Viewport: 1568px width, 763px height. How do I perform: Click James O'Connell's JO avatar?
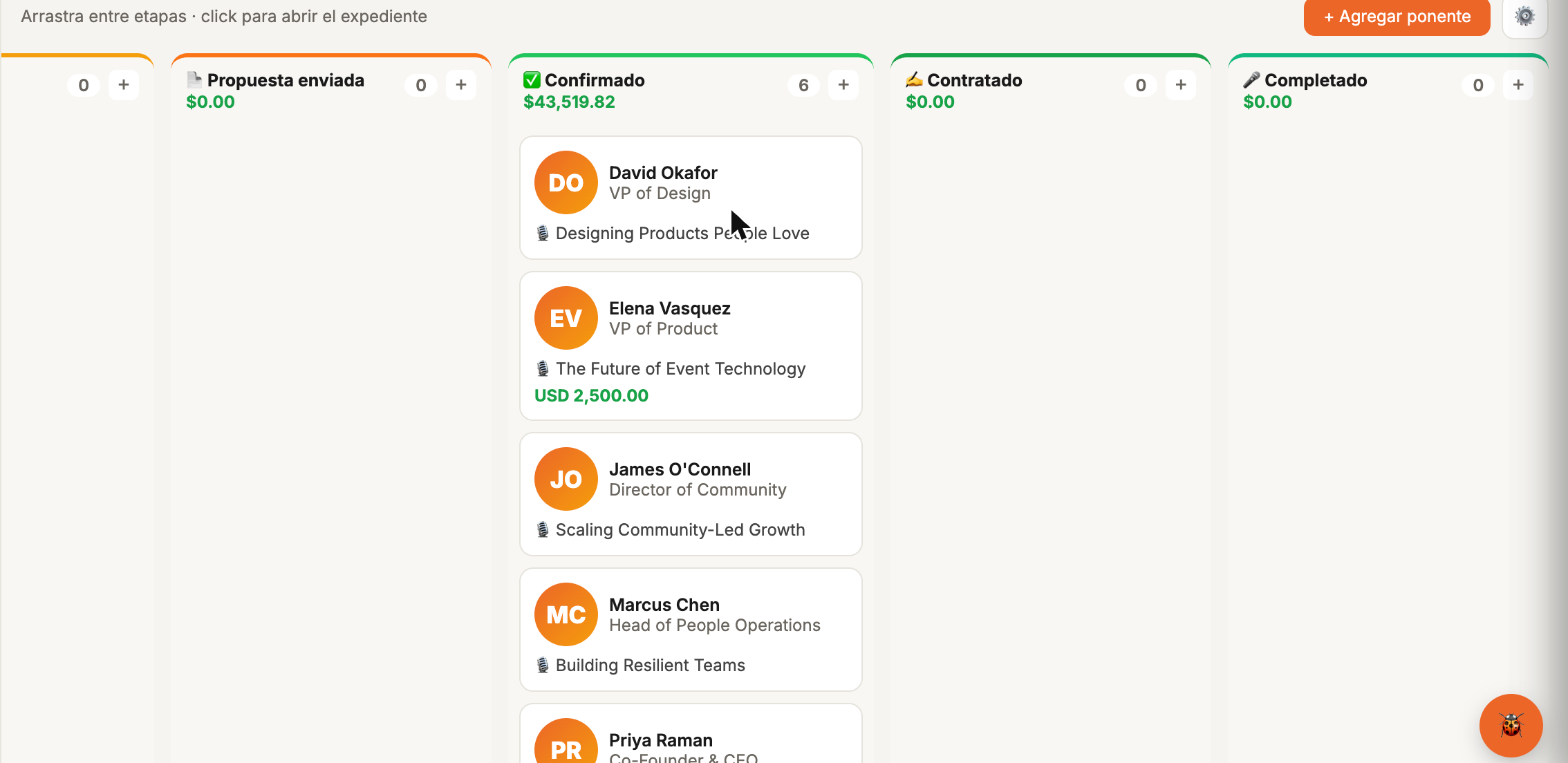pos(566,479)
